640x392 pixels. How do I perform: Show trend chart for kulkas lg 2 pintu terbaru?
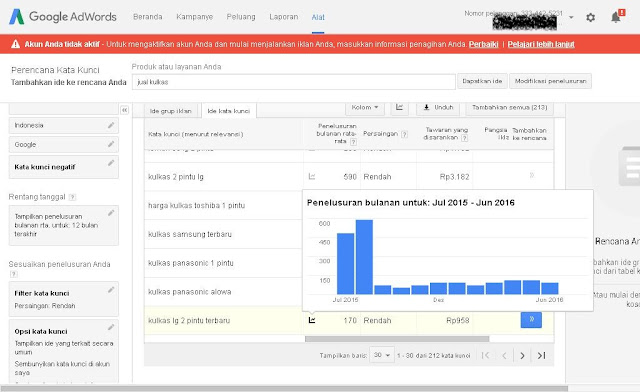click(x=312, y=320)
